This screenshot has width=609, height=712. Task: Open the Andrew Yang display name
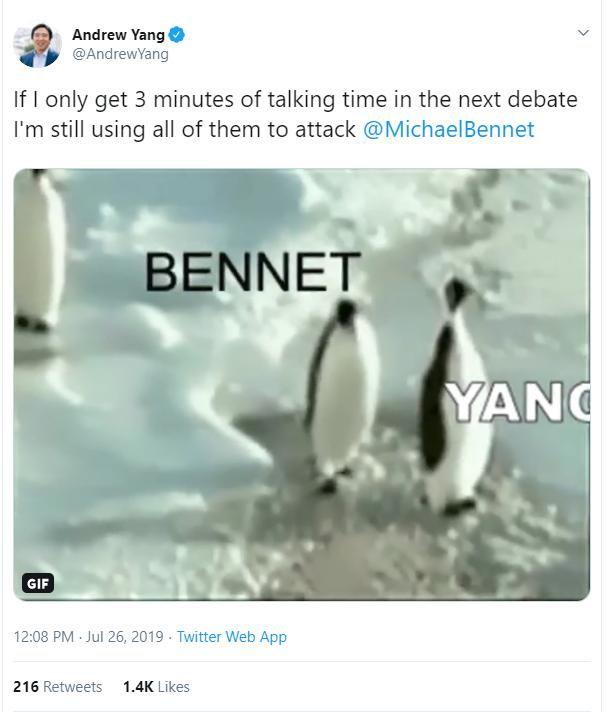(x=118, y=35)
